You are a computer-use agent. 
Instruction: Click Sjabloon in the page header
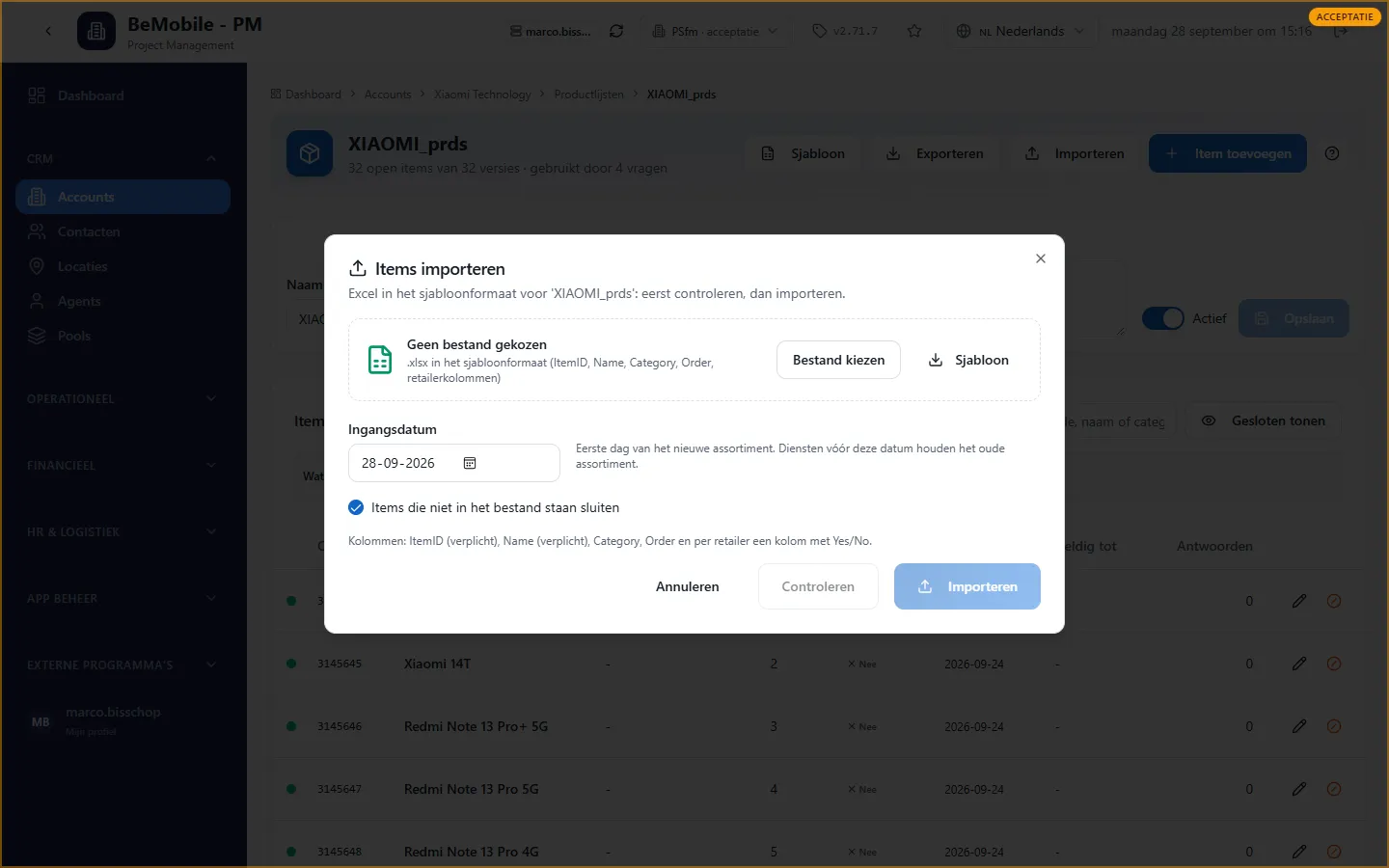pyautogui.click(x=803, y=153)
